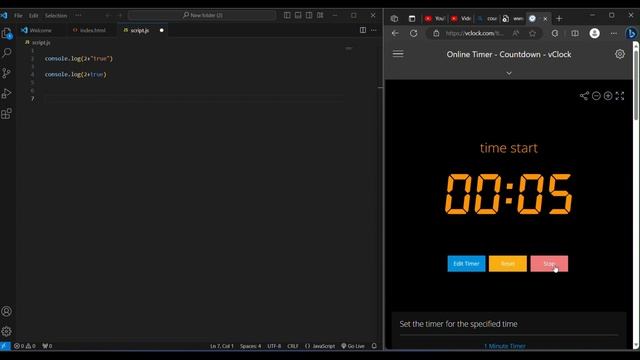The height and width of the screenshot is (360, 640).
Task: Decrease the timer font size
Action: click(596, 96)
